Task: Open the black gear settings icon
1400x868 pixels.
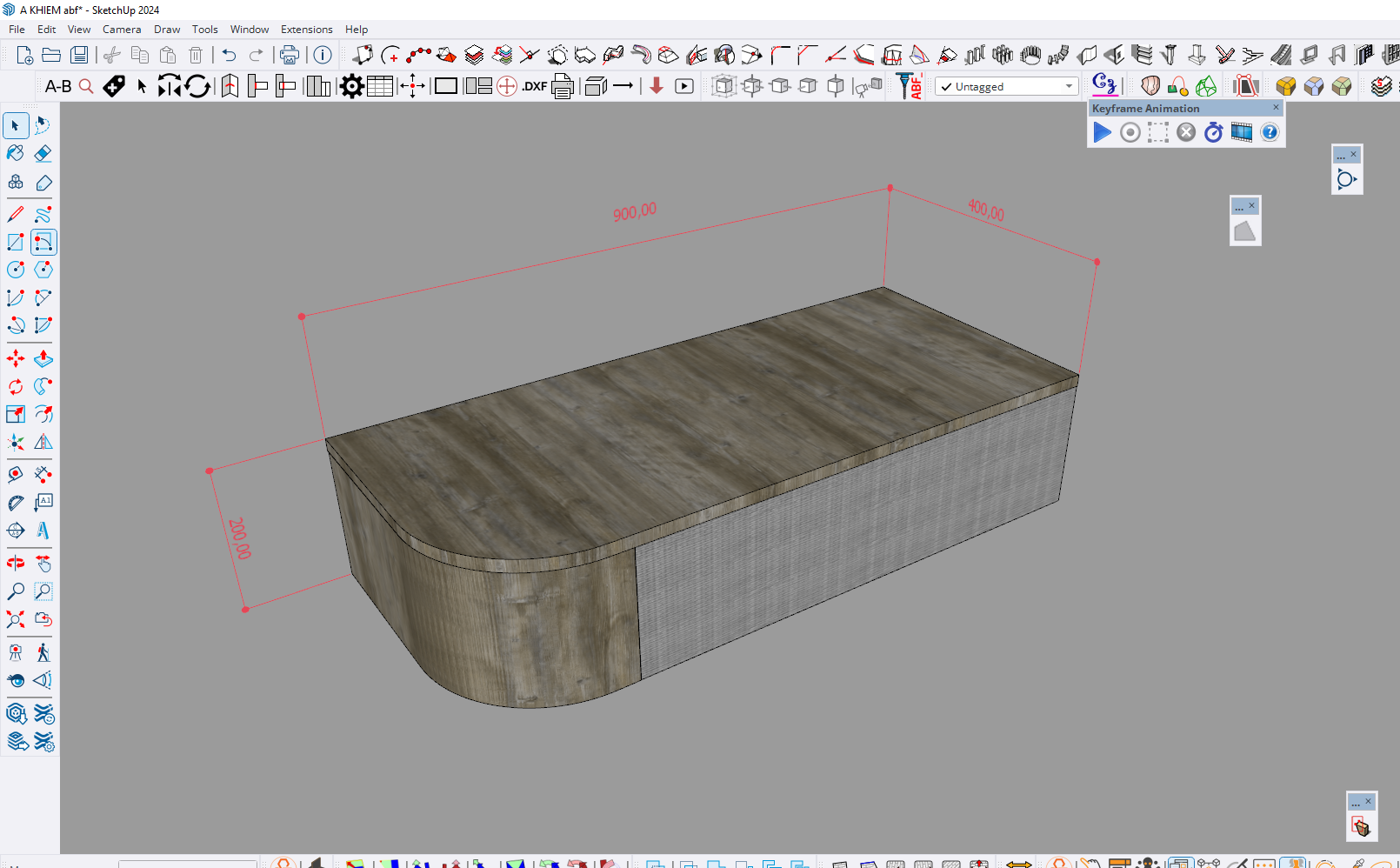Action: point(351,86)
